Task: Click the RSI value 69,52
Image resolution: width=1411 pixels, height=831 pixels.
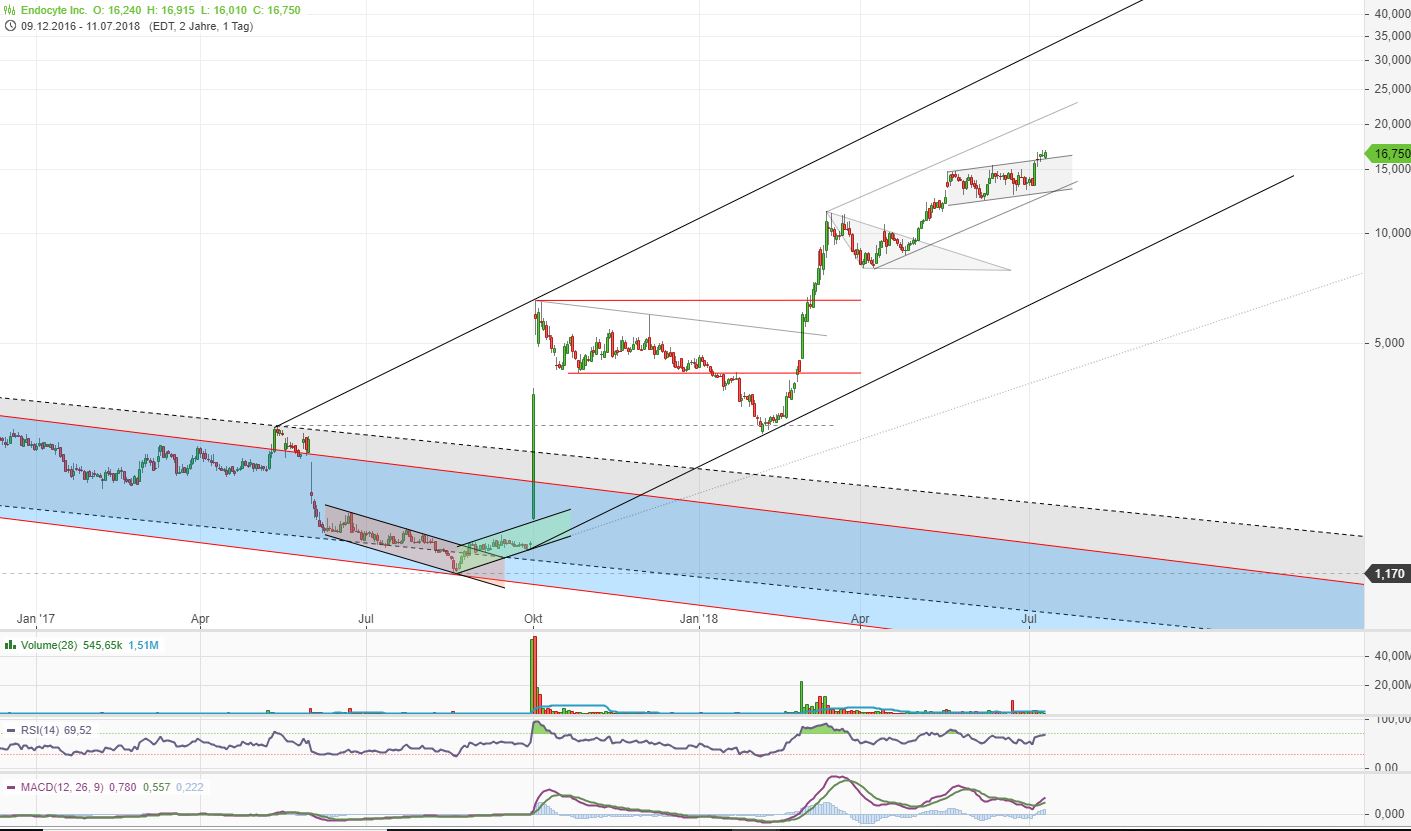Action: point(79,731)
